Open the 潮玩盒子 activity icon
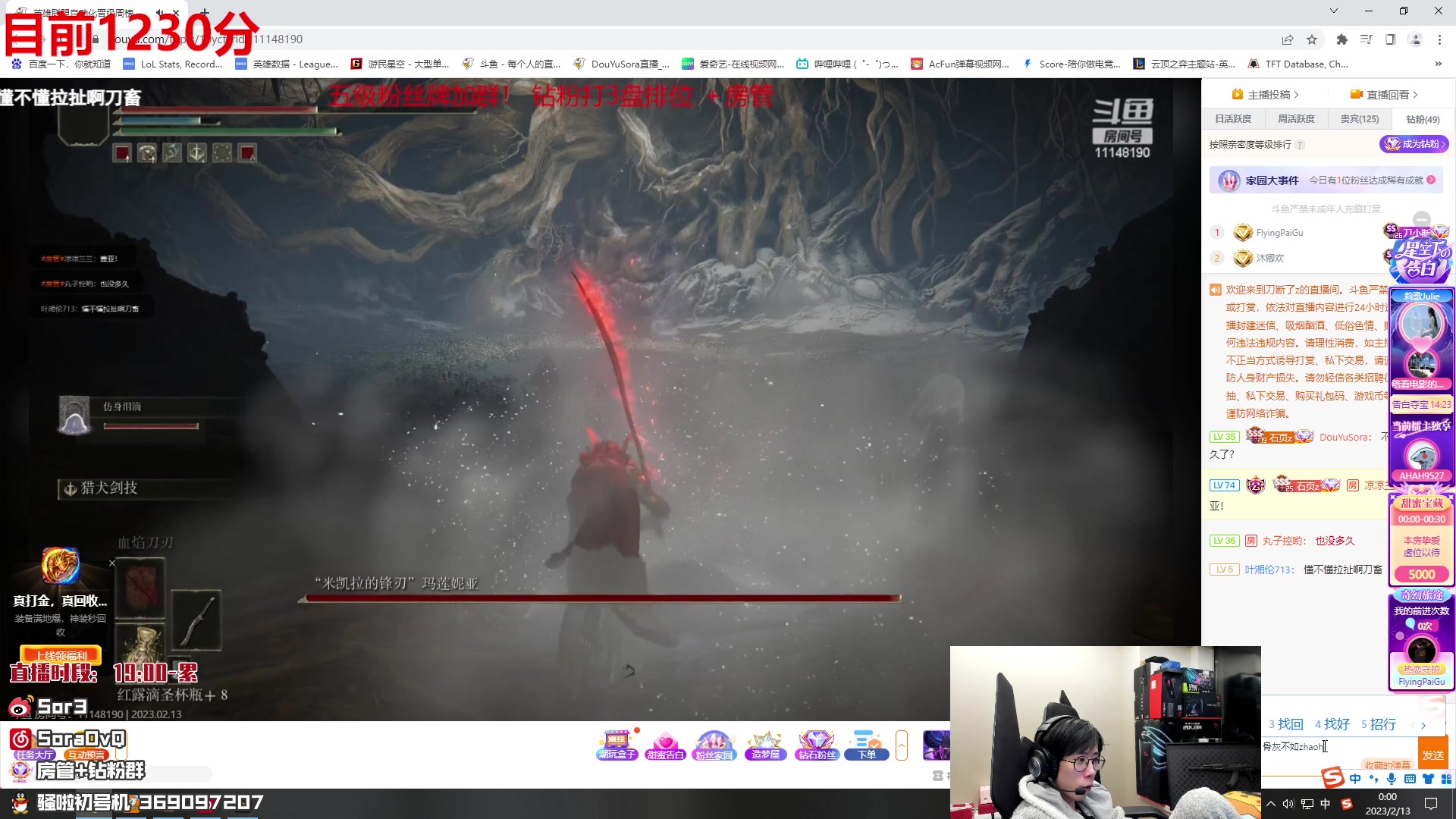The width and height of the screenshot is (1456, 819). [617, 745]
